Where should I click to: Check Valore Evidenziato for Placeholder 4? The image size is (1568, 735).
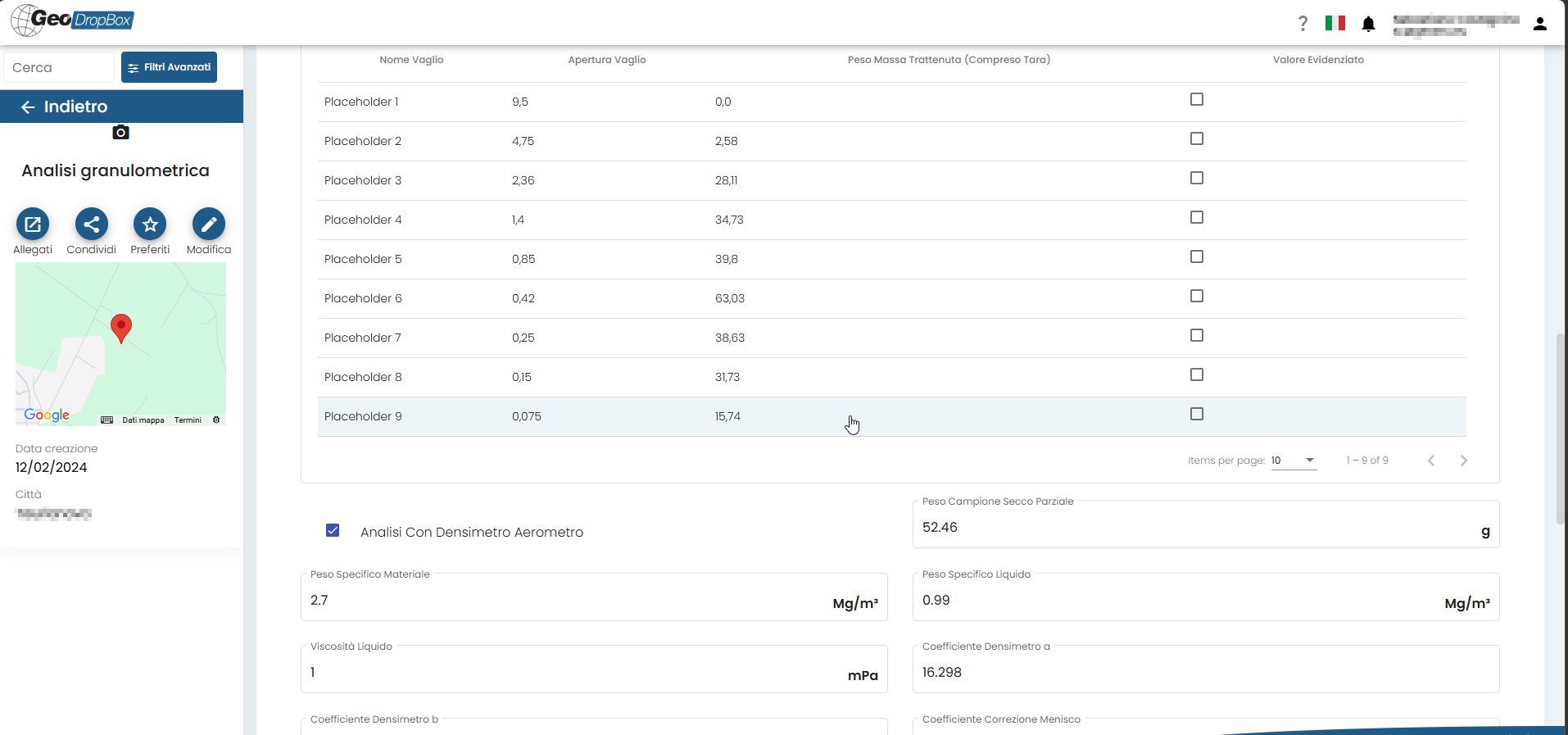tap(1197, 217)
